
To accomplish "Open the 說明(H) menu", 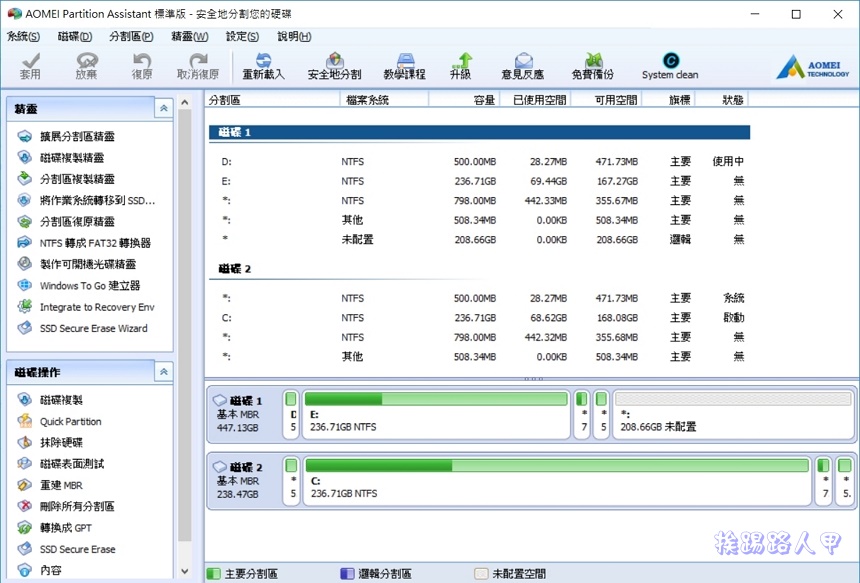I will tap(294, 37).
